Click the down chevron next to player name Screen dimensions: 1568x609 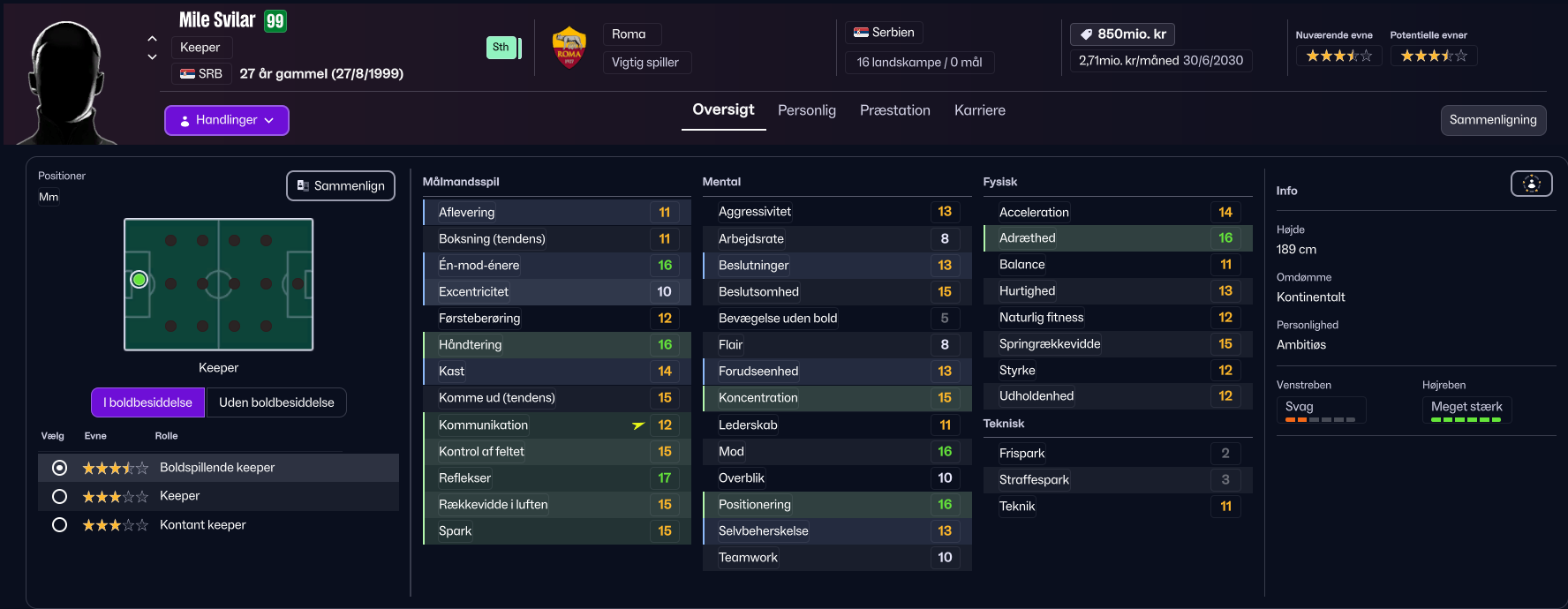click(x=152, y=56)
